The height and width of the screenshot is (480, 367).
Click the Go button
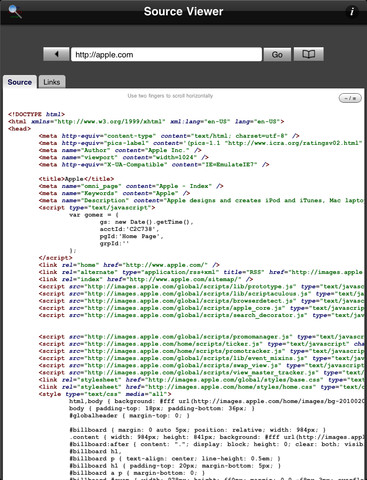coord(277,54)
